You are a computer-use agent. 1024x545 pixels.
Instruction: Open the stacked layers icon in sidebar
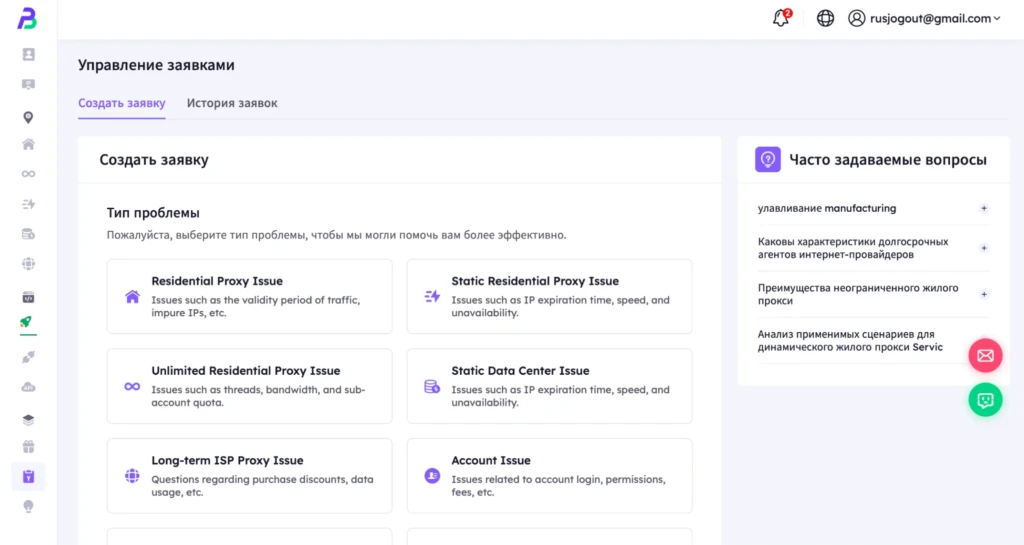pos(28,420)
